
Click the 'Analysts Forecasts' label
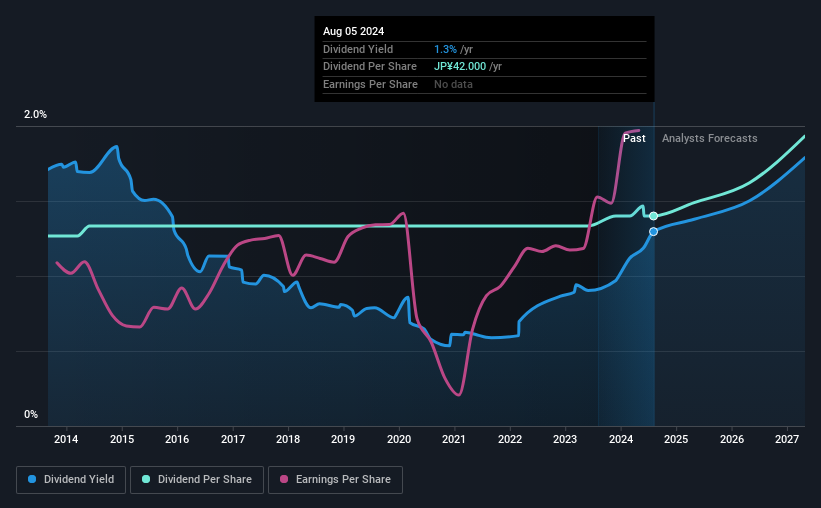tap(709, 138)
